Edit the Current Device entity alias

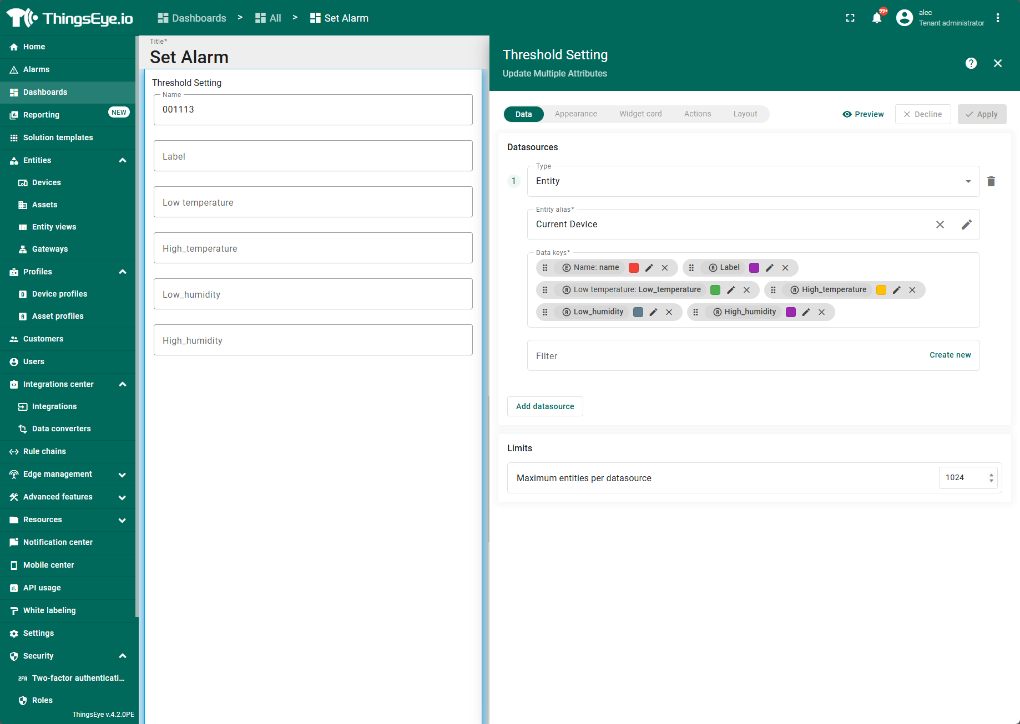966,224
